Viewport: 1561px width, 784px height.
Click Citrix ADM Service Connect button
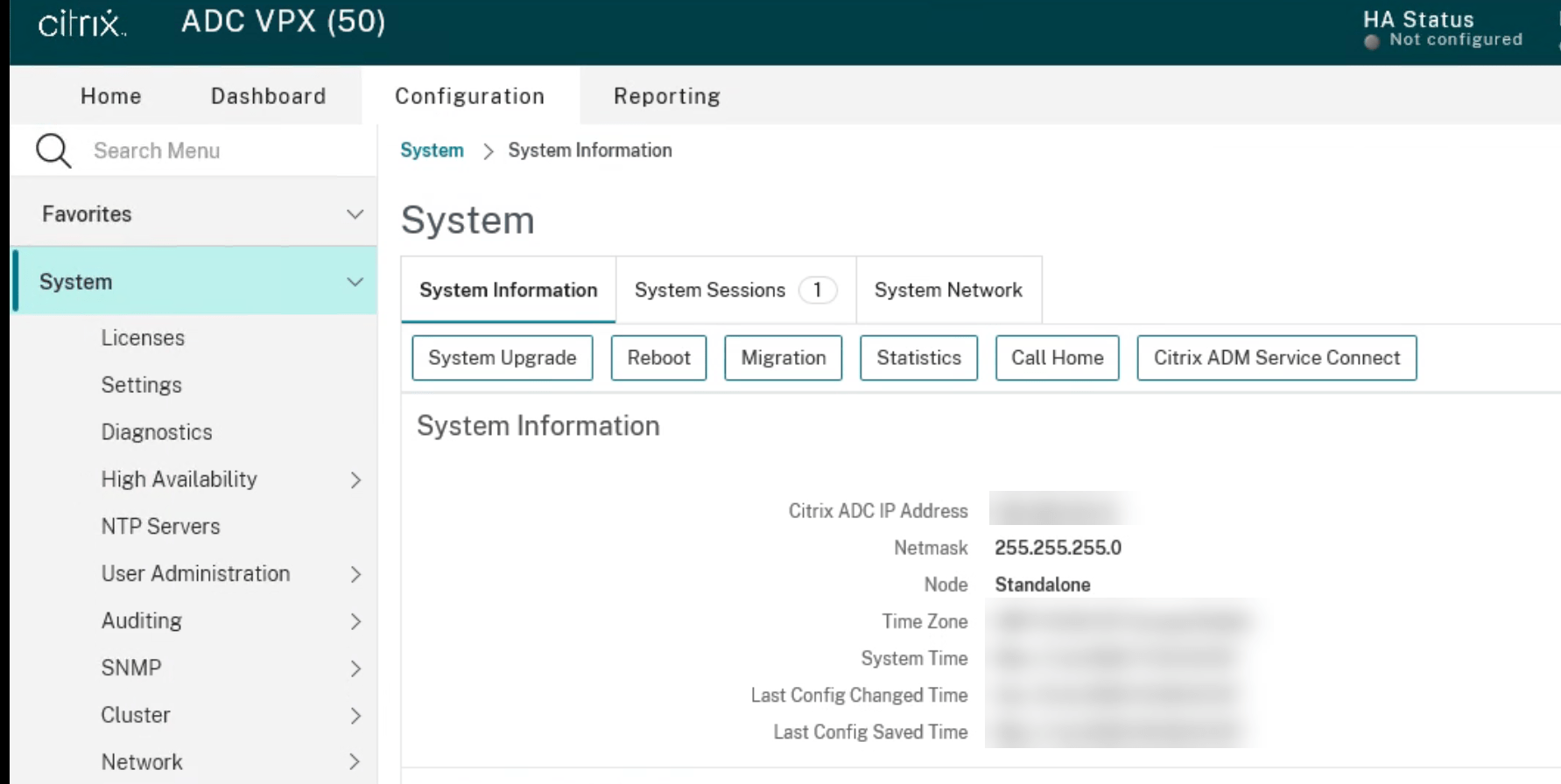(x=1277, y=358)
